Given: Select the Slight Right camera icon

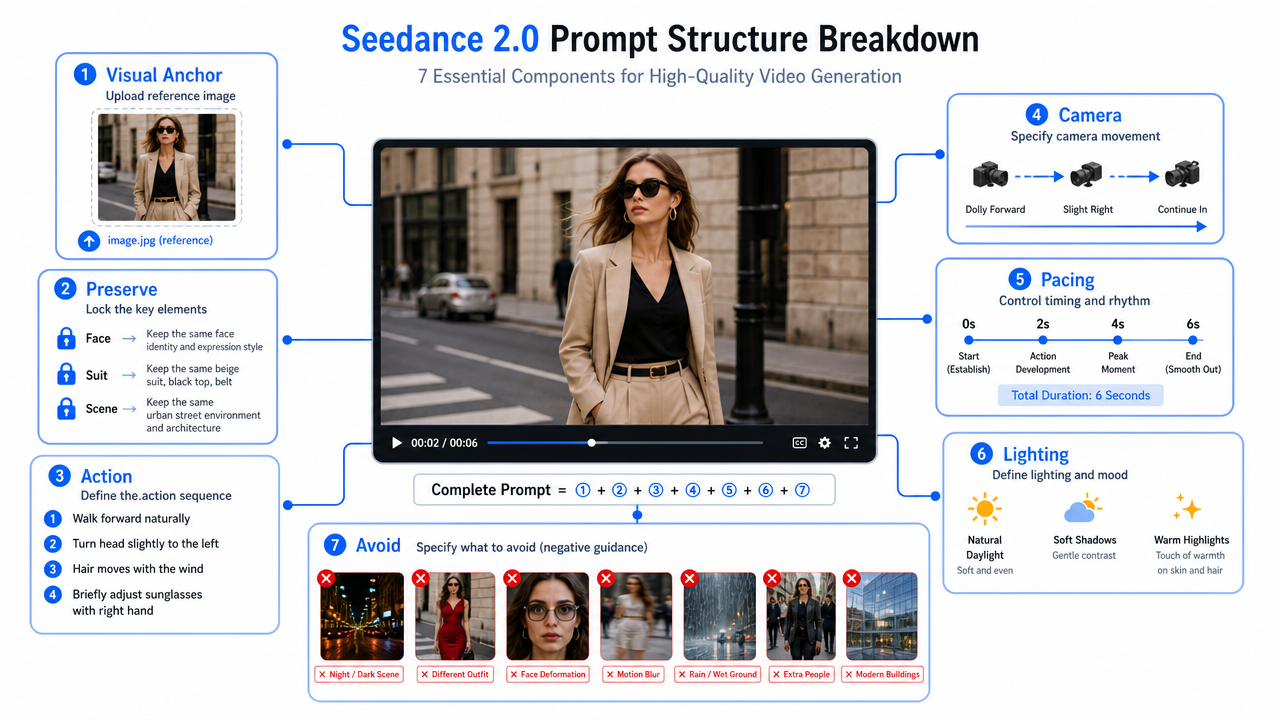Looking at the screenshot, I should (x=1087, y=176).
